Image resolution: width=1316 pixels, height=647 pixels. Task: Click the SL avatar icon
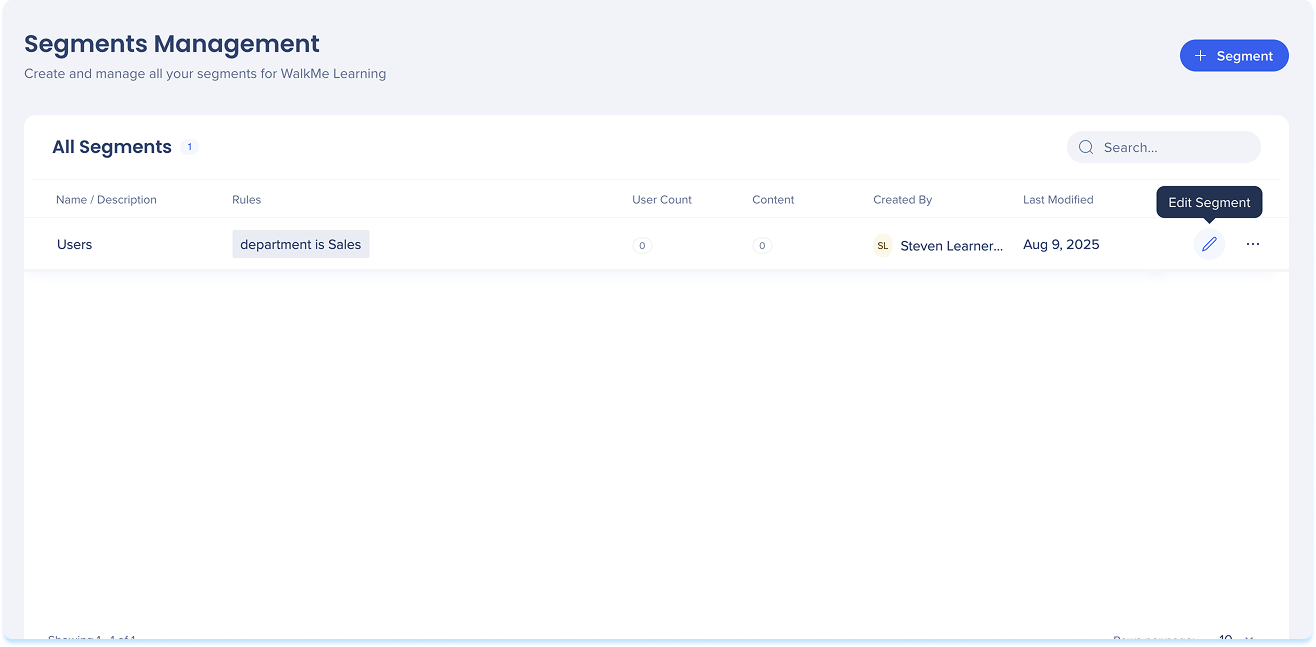[882, 245]
